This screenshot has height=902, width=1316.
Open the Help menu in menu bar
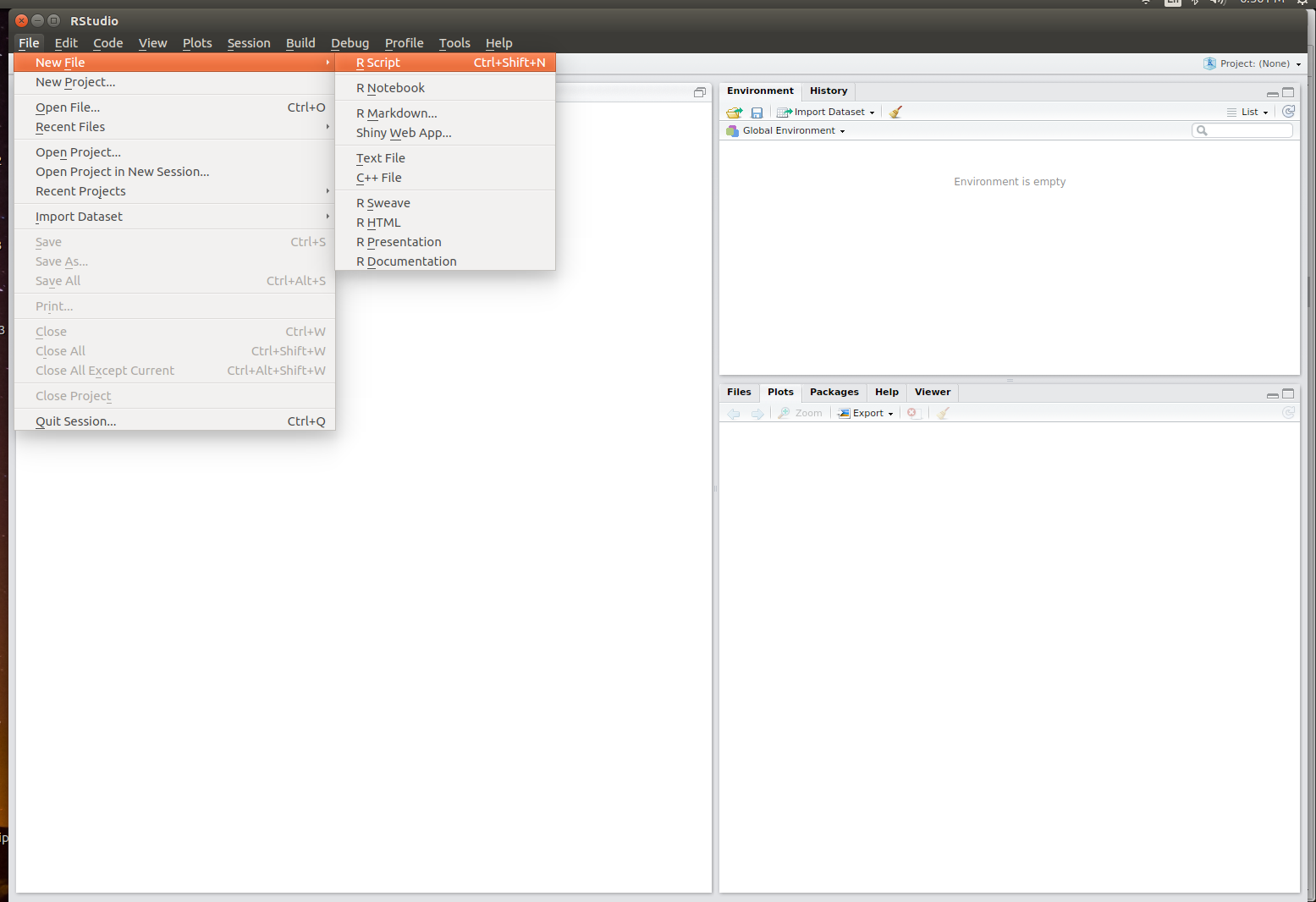point(499,43)
